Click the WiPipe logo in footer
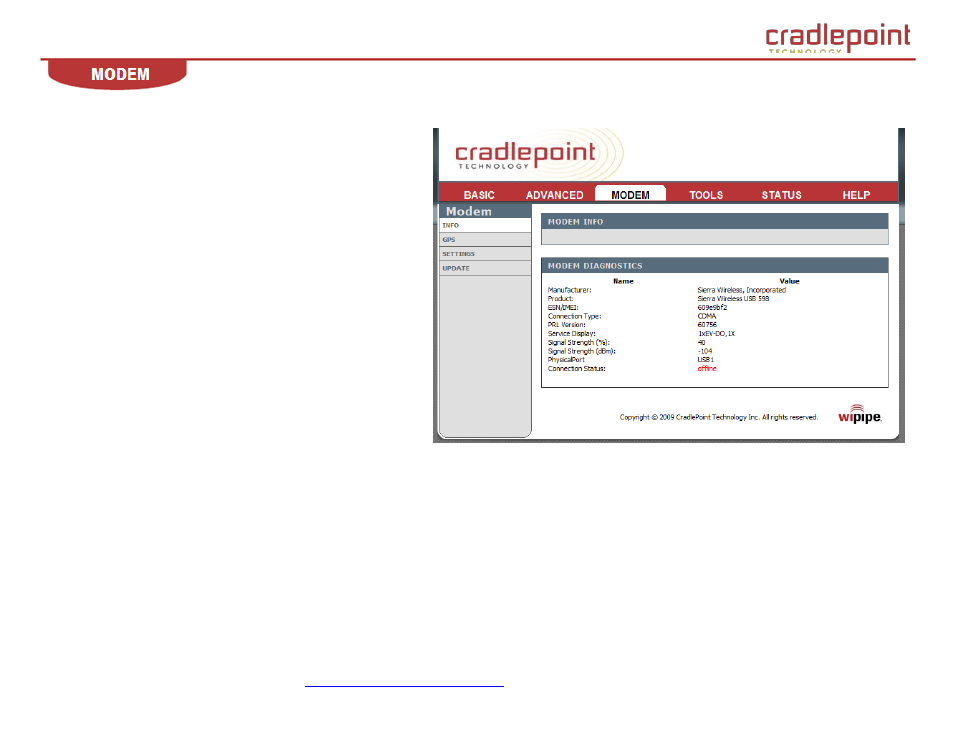 860,414
